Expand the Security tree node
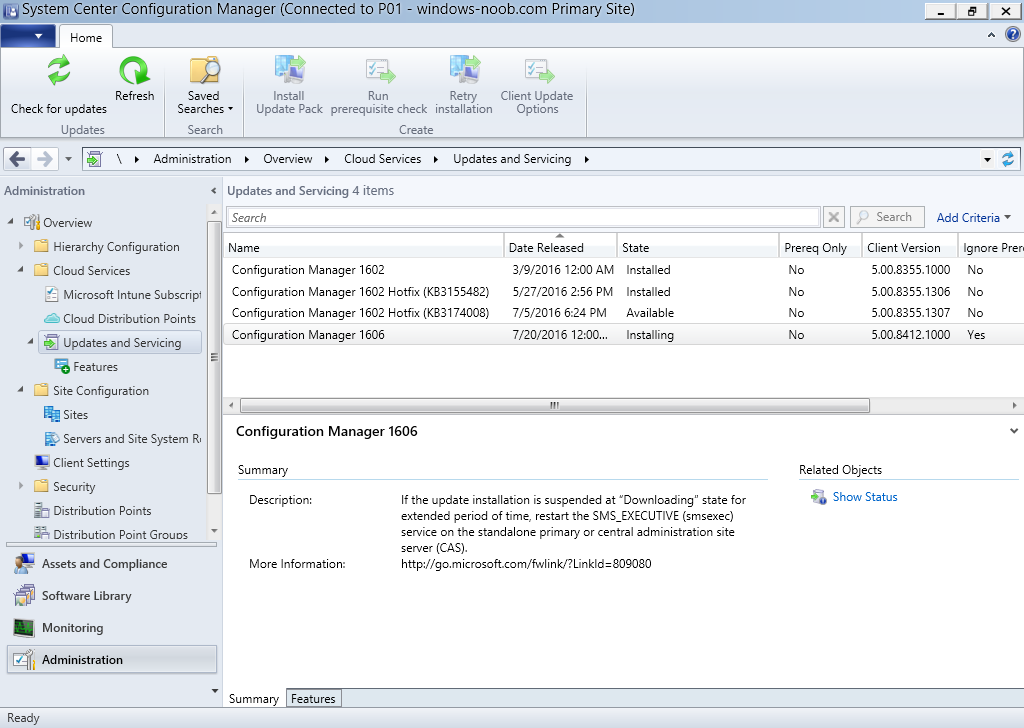 pos(21,486)
